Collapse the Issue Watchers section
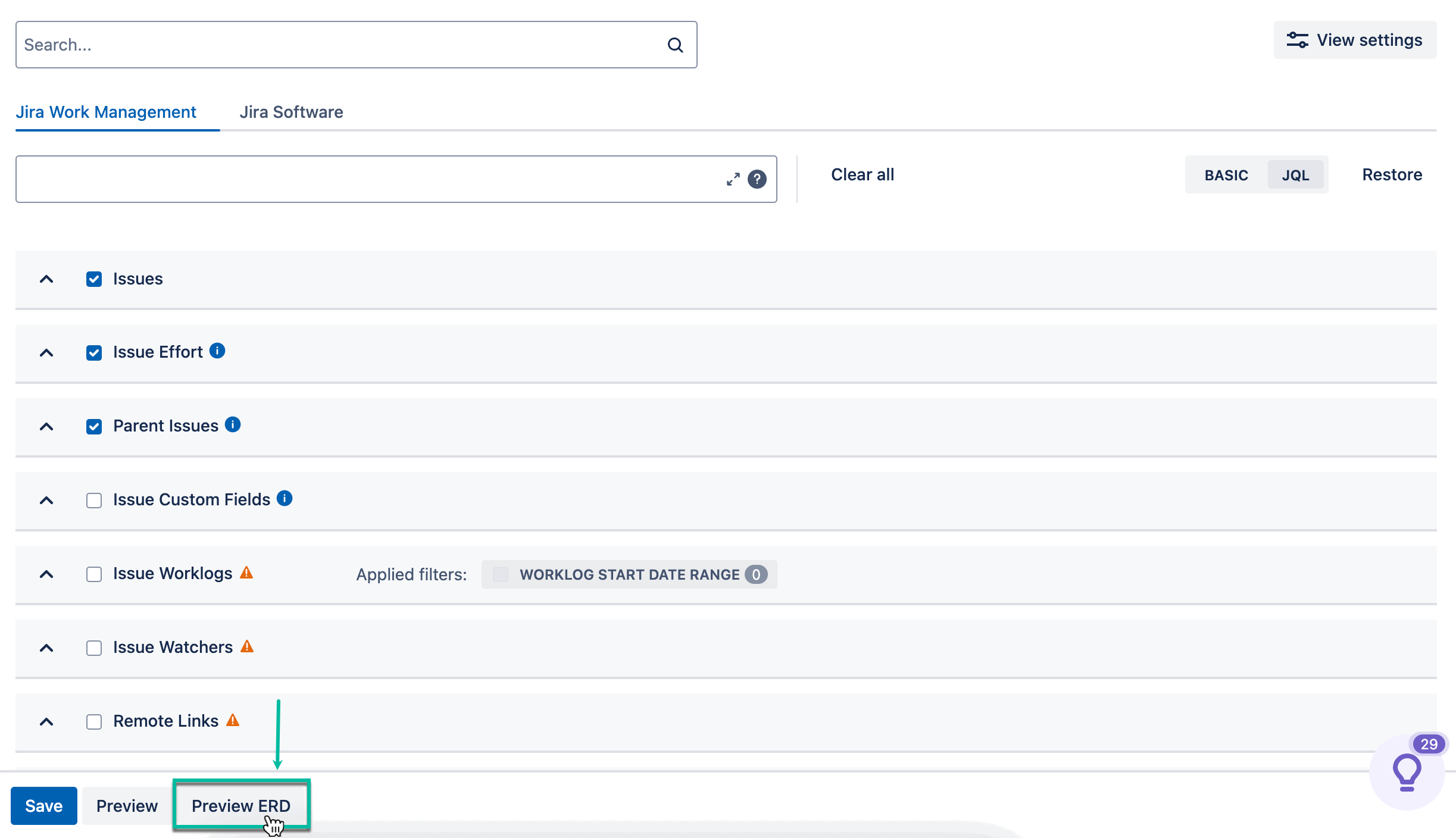The image size is (1456, 838). coord(47,648)
